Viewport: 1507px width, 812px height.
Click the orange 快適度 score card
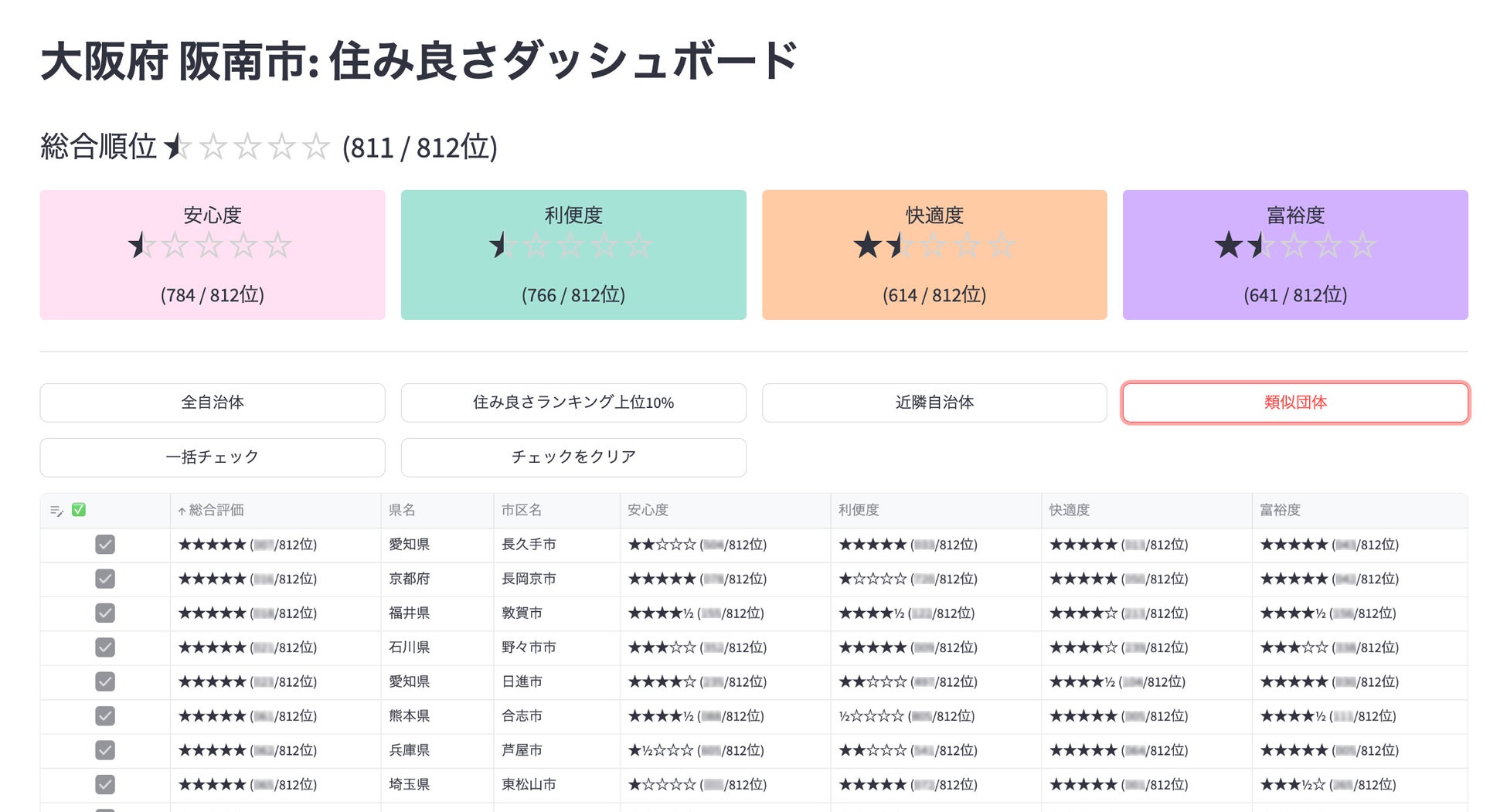pos(934,255)
